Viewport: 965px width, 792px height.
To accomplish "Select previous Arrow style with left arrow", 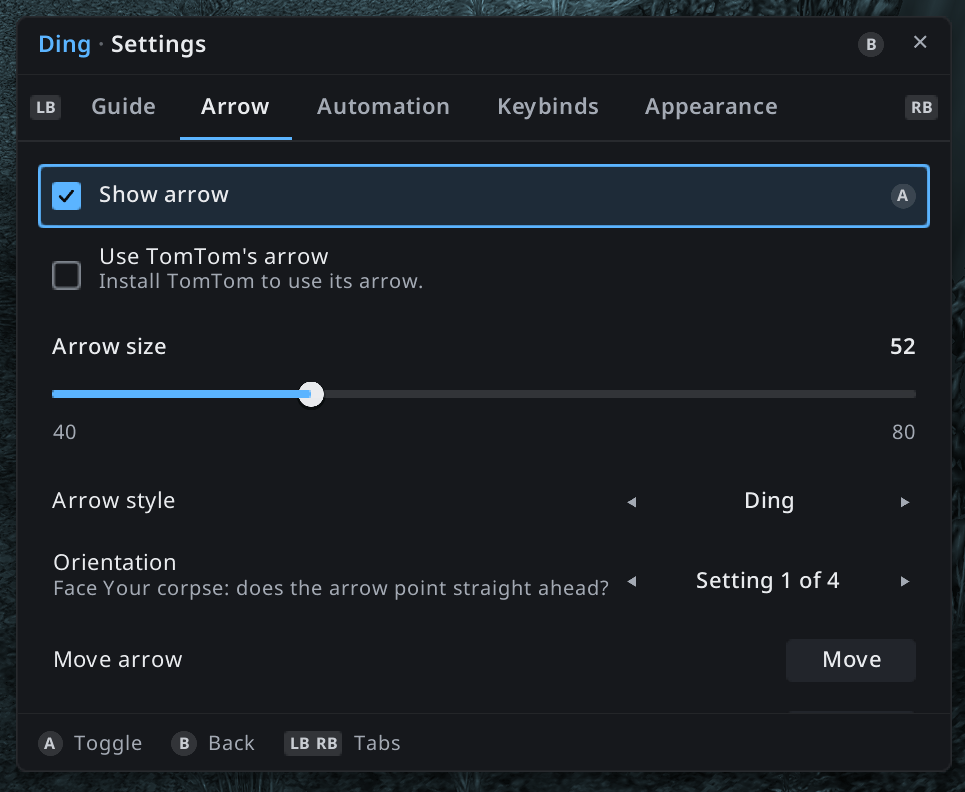I will 631,502.
